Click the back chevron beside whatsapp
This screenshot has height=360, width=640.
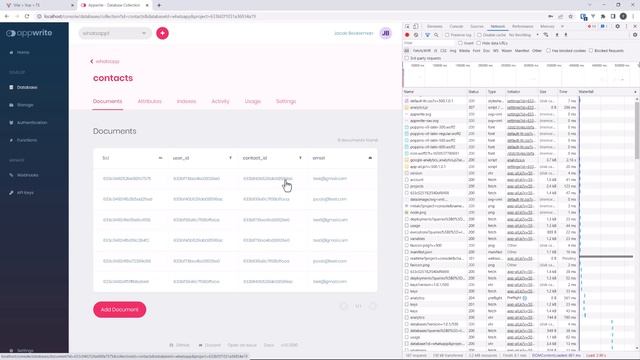click(92, 61)
